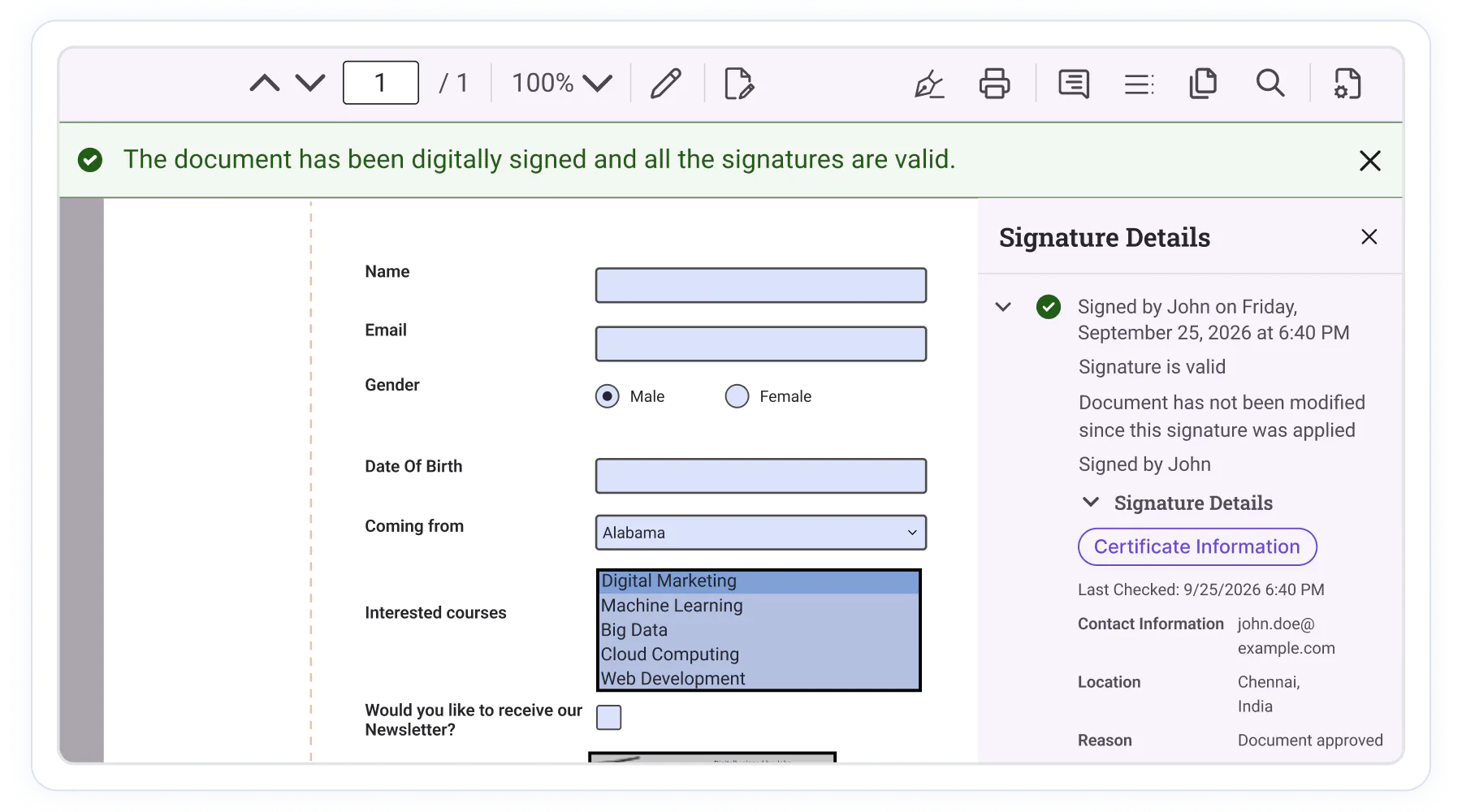The width and height of the screenshot is (1462, 812).
Task: Open search with magnifier icon
Action: [1270, 83]
